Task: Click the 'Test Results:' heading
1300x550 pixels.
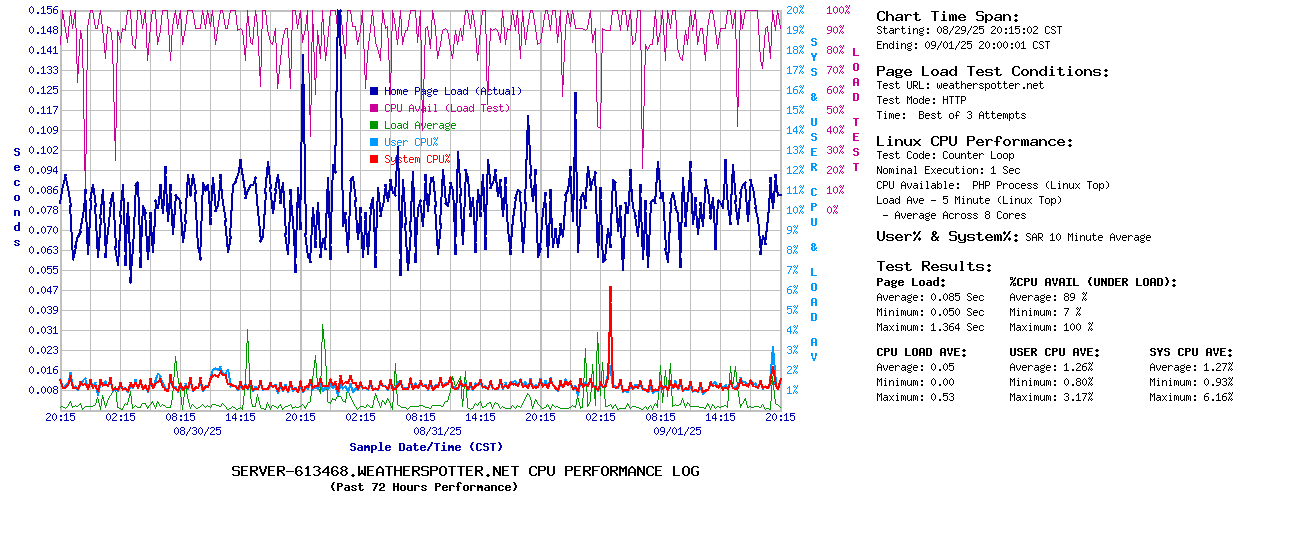Action: [934, 266]
